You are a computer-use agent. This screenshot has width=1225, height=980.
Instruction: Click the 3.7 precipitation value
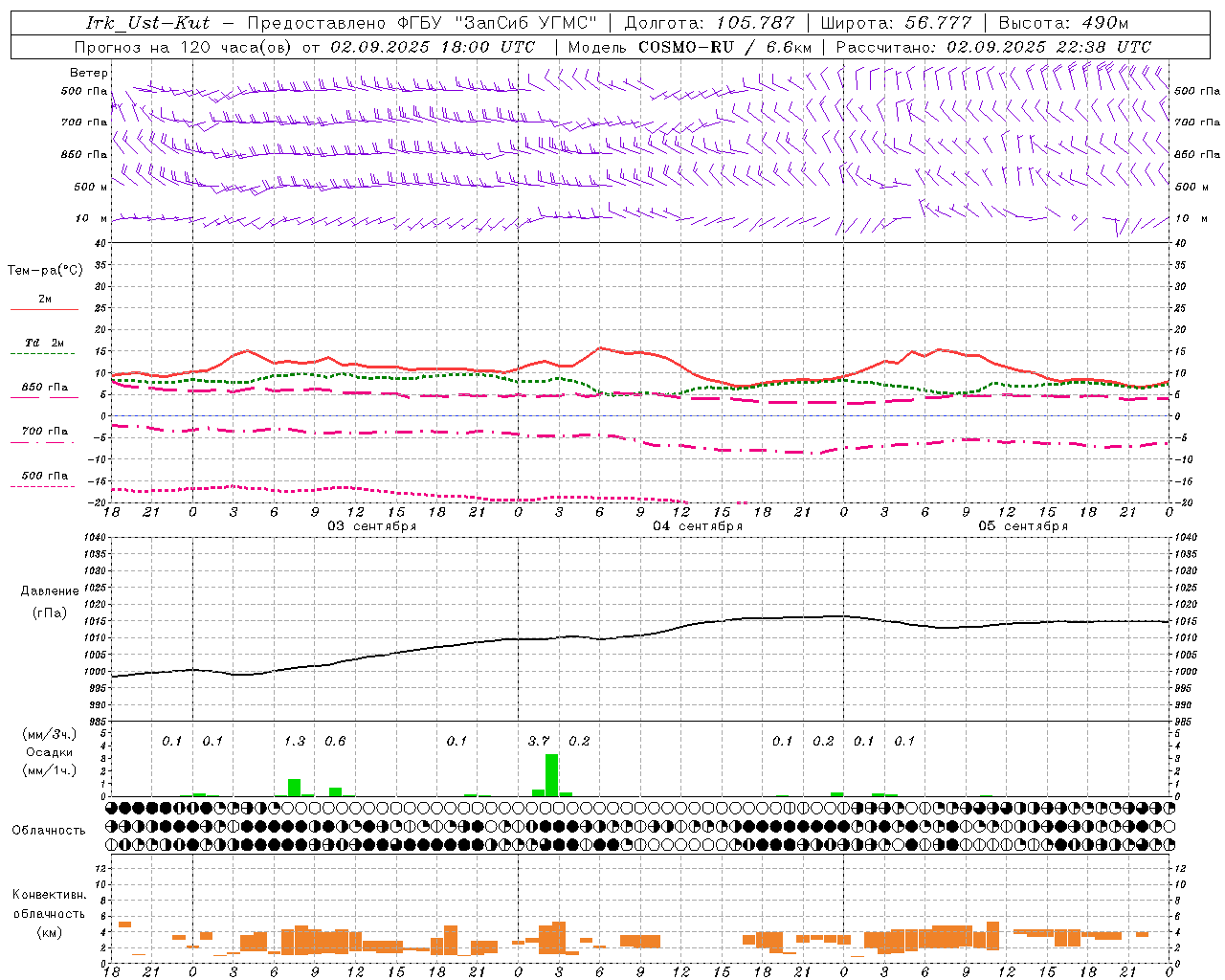[x=539, y=741]
